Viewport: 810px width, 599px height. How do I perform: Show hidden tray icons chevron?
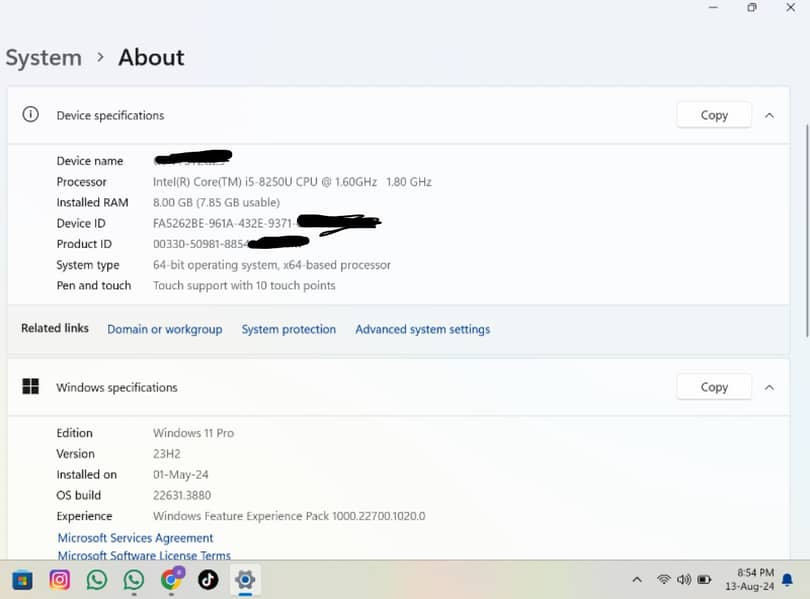(x=637, y=580)
